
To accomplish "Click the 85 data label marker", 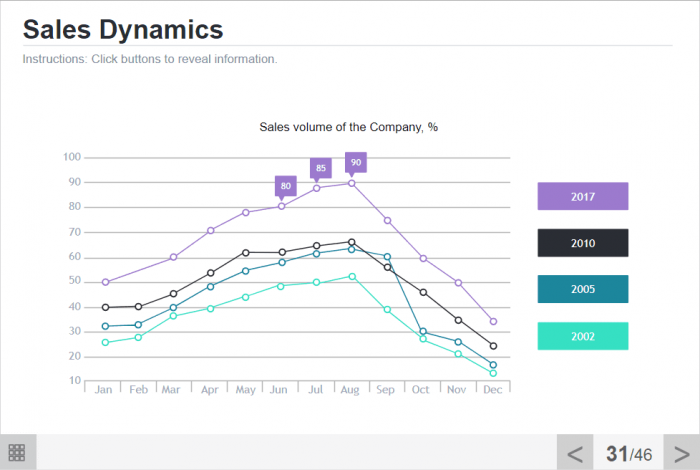I will click(320, 167).
